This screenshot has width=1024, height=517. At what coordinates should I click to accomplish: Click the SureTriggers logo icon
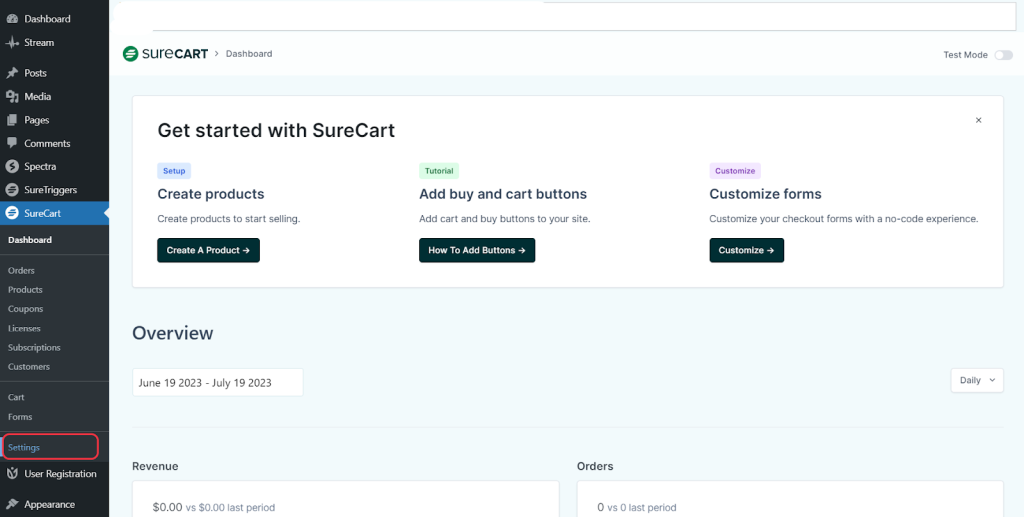(x=12, y=190)
